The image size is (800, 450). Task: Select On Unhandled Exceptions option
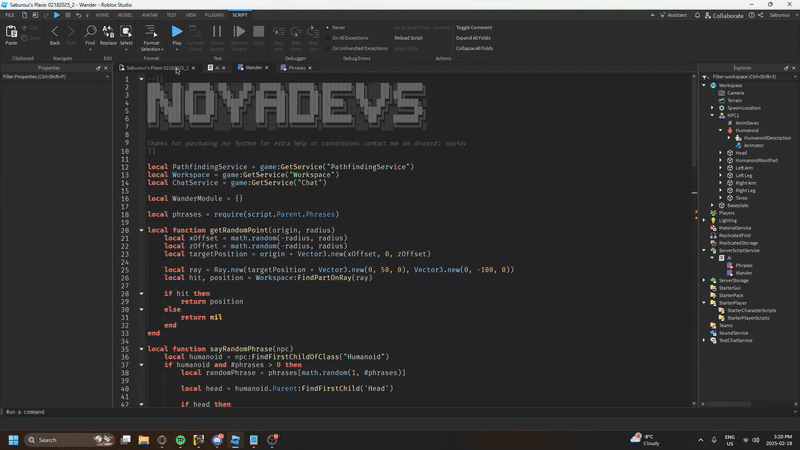357,48
